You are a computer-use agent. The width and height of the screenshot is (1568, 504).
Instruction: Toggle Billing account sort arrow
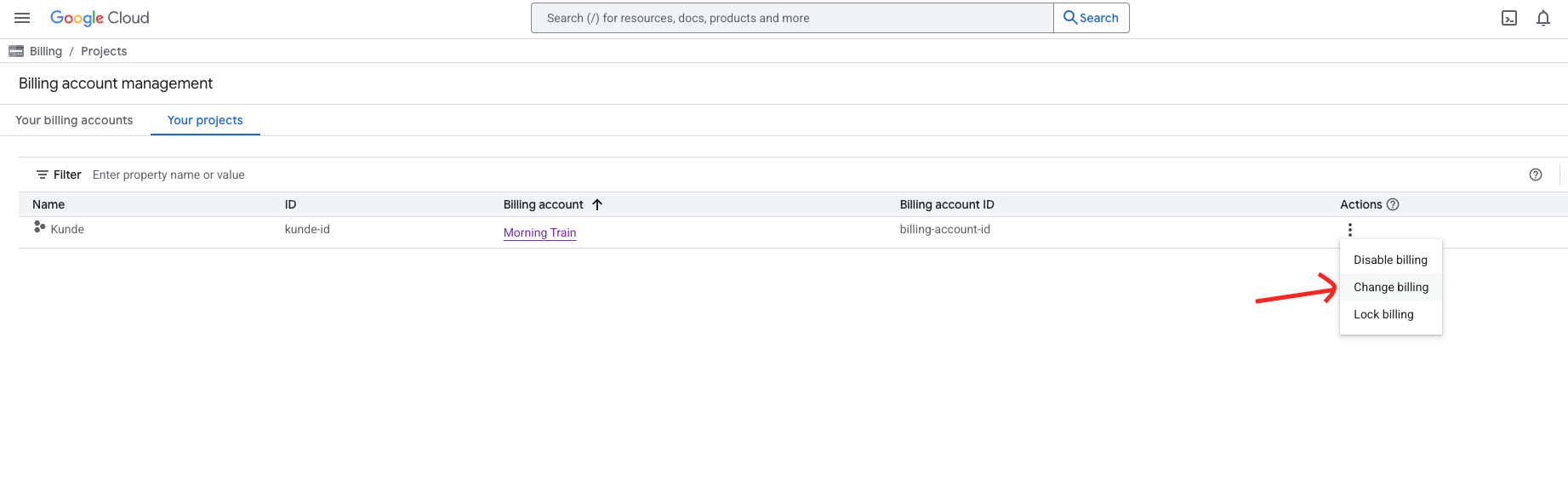pyautogui.click(x=597, y=204)
